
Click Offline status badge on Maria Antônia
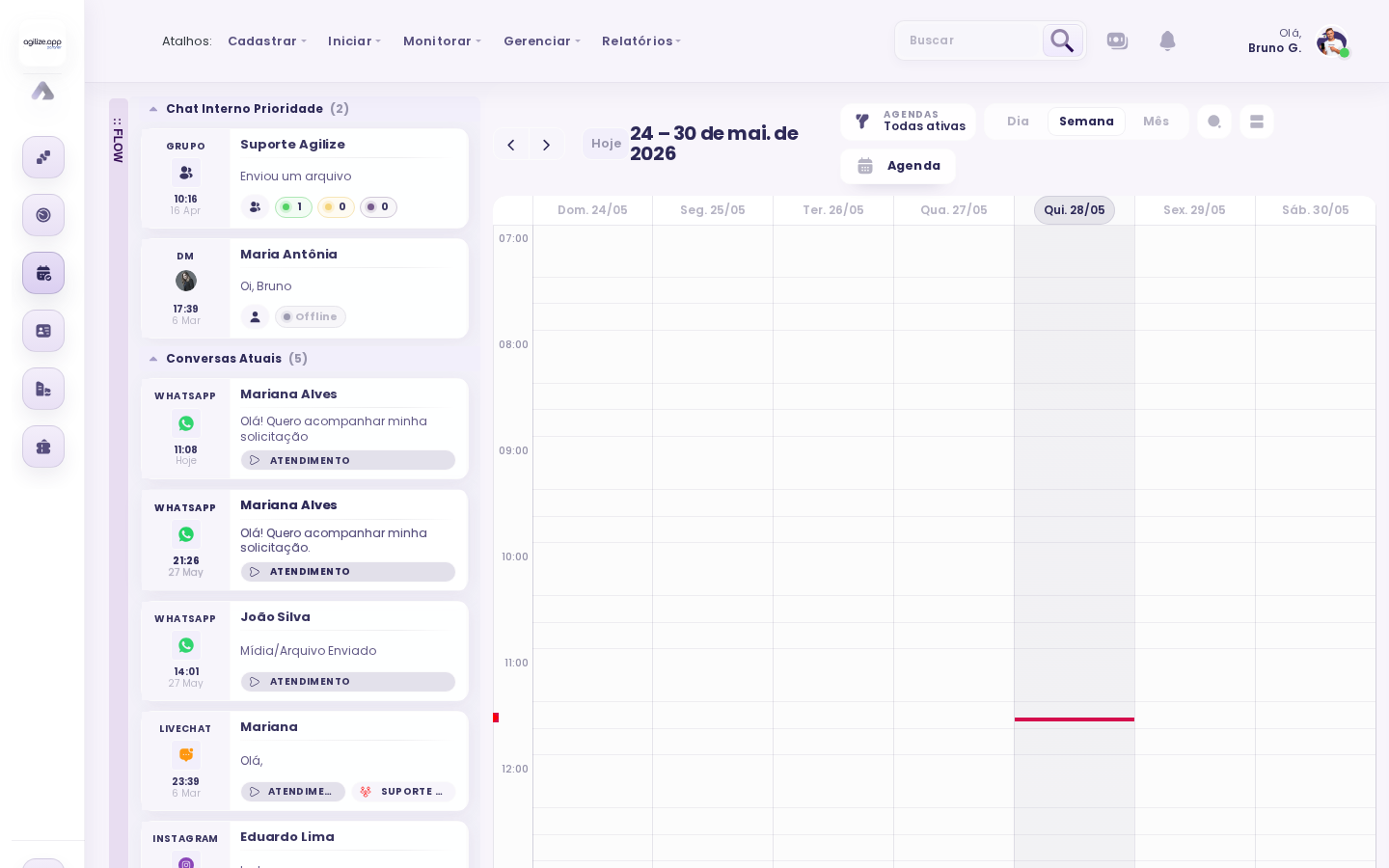310,317
